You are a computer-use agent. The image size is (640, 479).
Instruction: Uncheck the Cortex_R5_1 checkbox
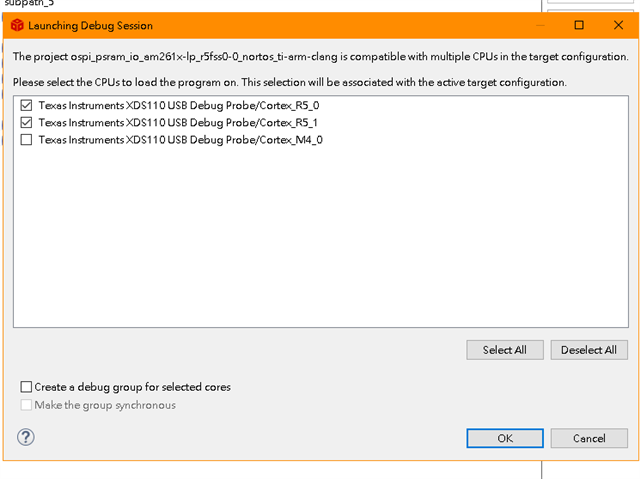[26, 123]
